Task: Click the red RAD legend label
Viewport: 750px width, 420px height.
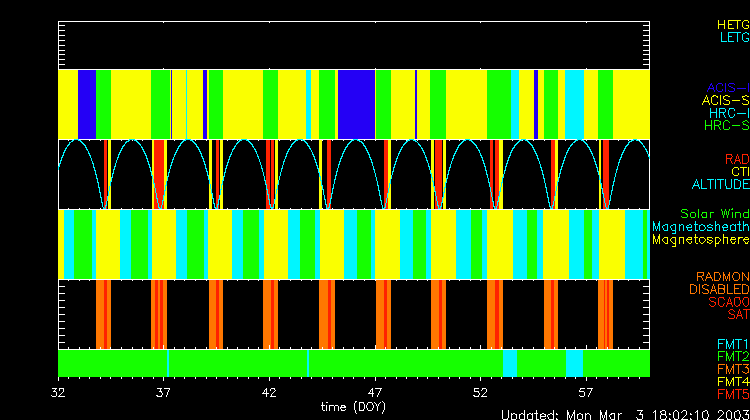Action: pyautogui.click(x=736, y=159)
